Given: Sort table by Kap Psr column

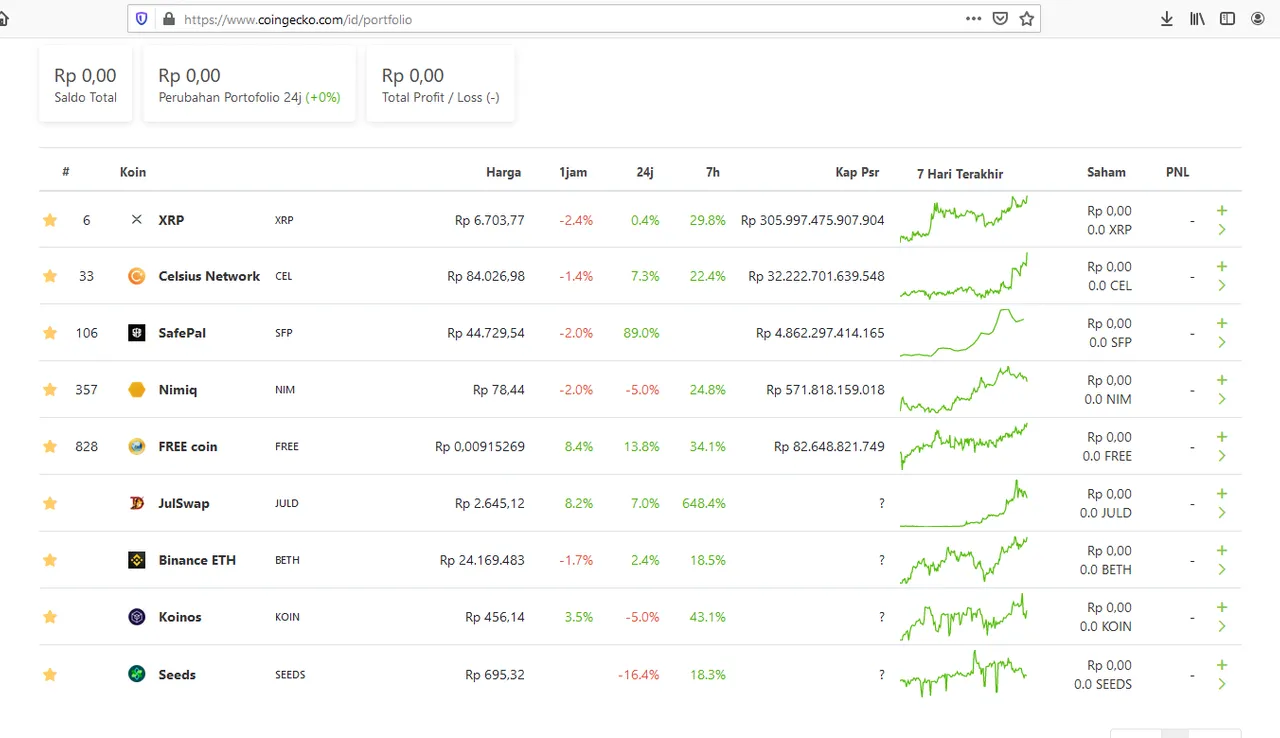Looking at the screenshot, I should (857, 172).
